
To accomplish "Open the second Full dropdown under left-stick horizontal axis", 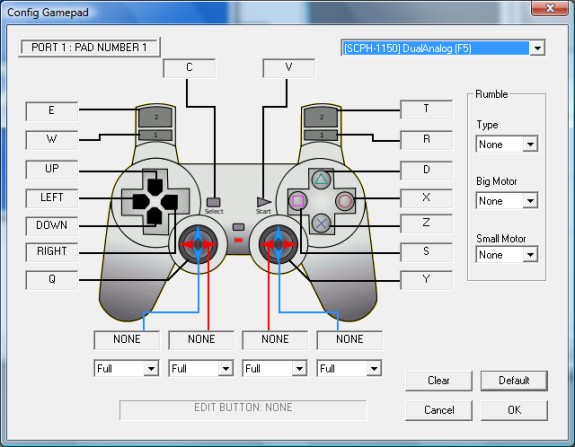I will point(201,369).
